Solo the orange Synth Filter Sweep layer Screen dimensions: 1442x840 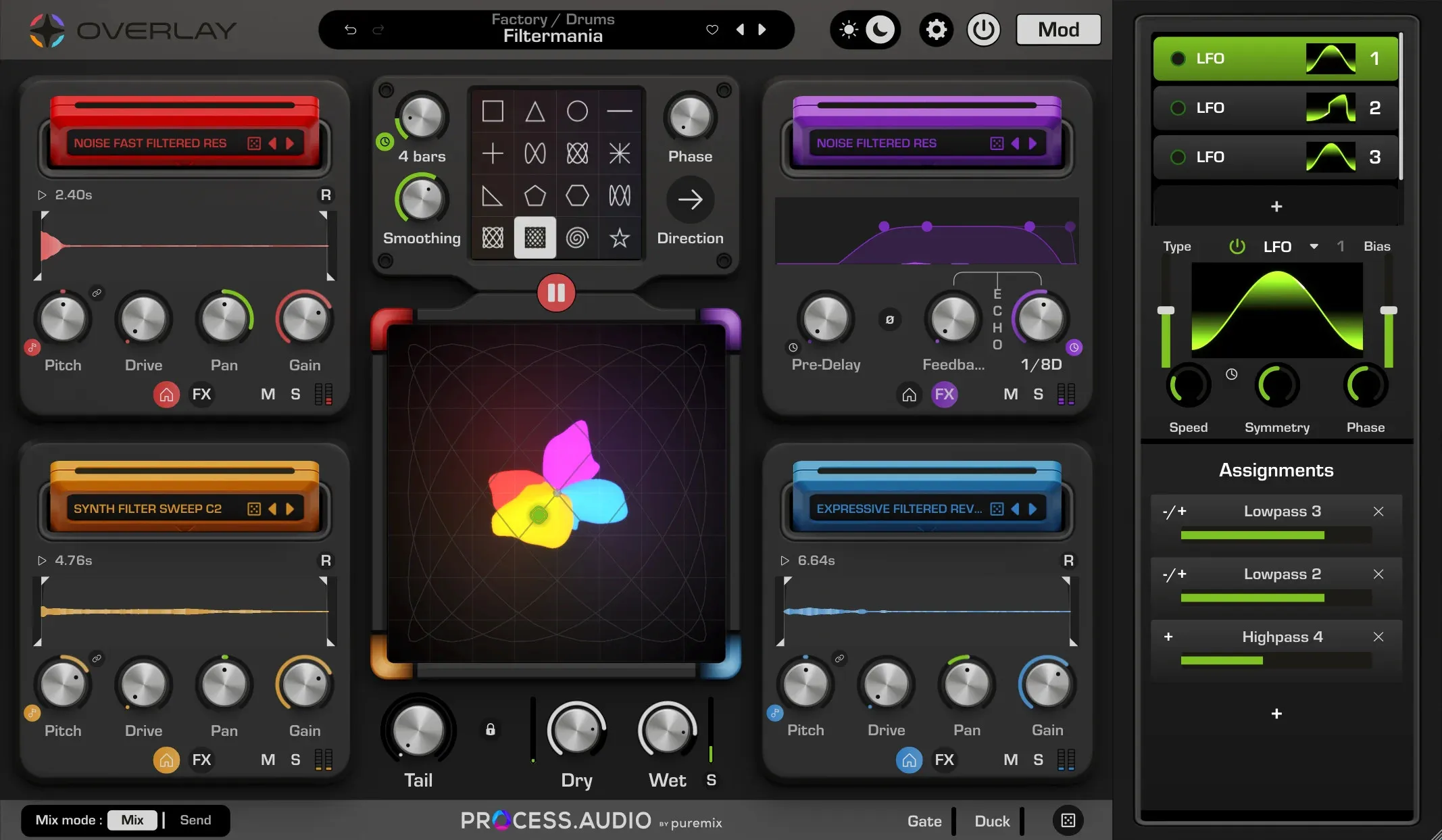[295, 760]
